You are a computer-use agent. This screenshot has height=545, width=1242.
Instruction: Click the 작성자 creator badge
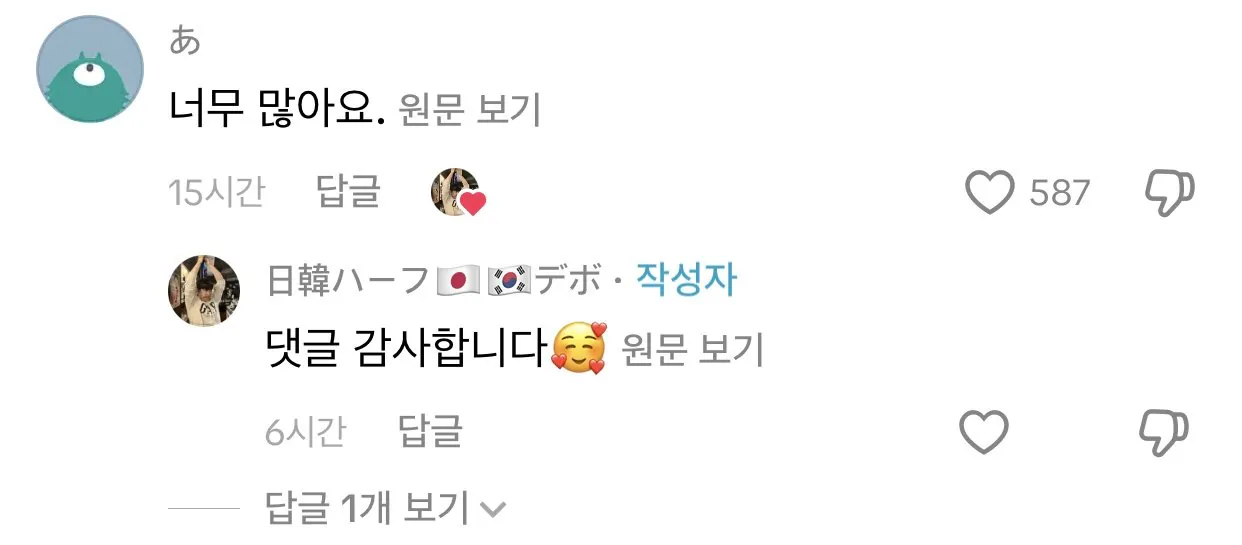(686, 281)
